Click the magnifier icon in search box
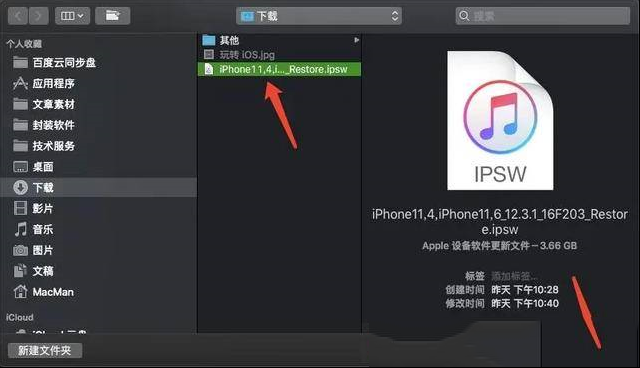 point(464,16)
